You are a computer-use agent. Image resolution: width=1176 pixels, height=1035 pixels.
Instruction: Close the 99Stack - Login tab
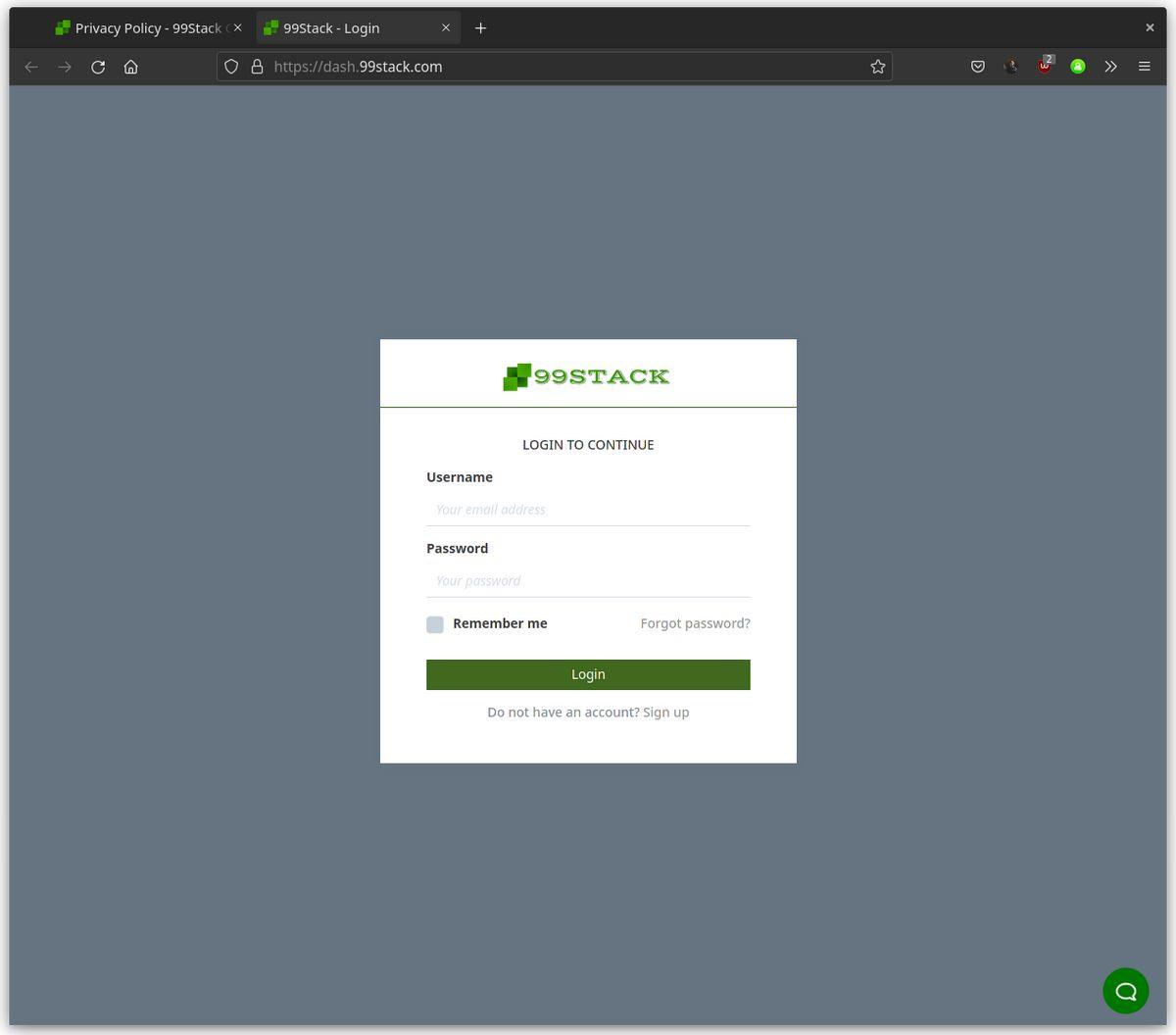pyautogui.click(x=446, y=28)
